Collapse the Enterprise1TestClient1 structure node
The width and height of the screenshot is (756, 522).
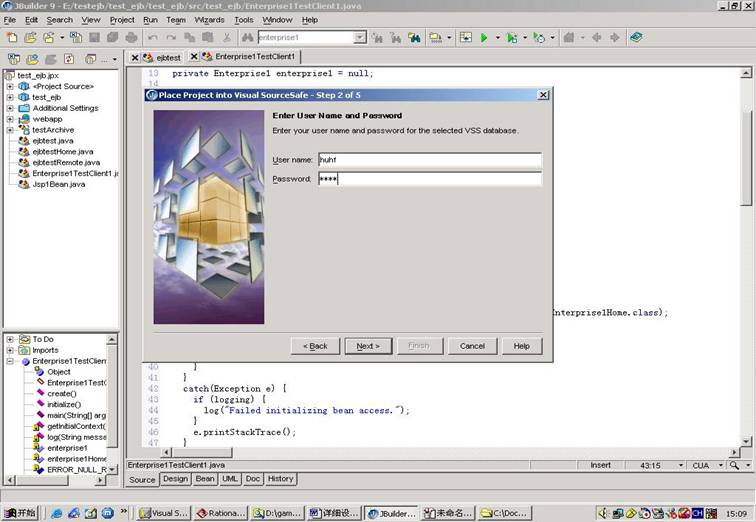pyautogui.click(x=10, y=361)
